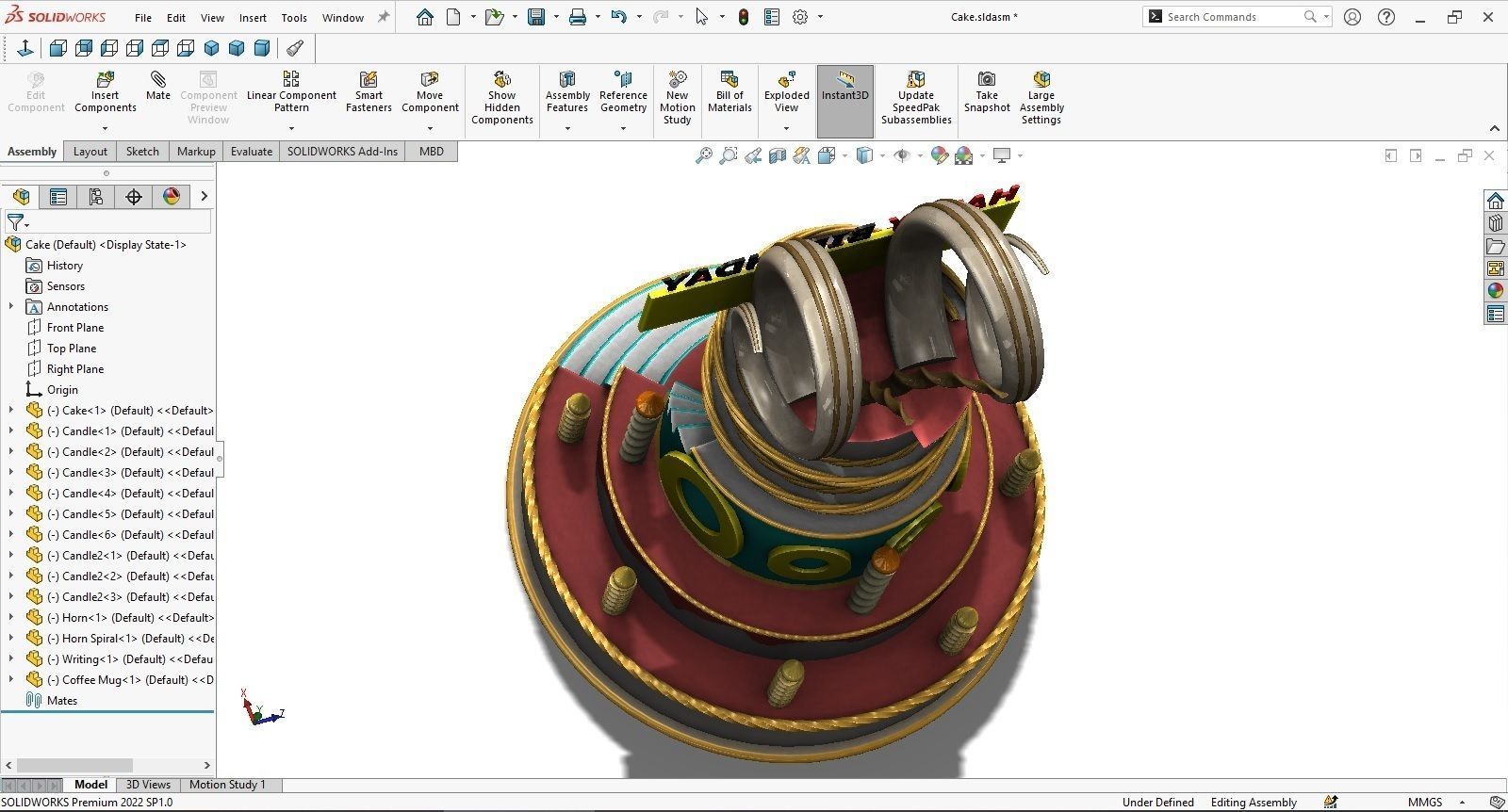Toggle Instant3D mode
Image resolution: width=1508 pixels, height=812 pixels.
click(845, 101)
